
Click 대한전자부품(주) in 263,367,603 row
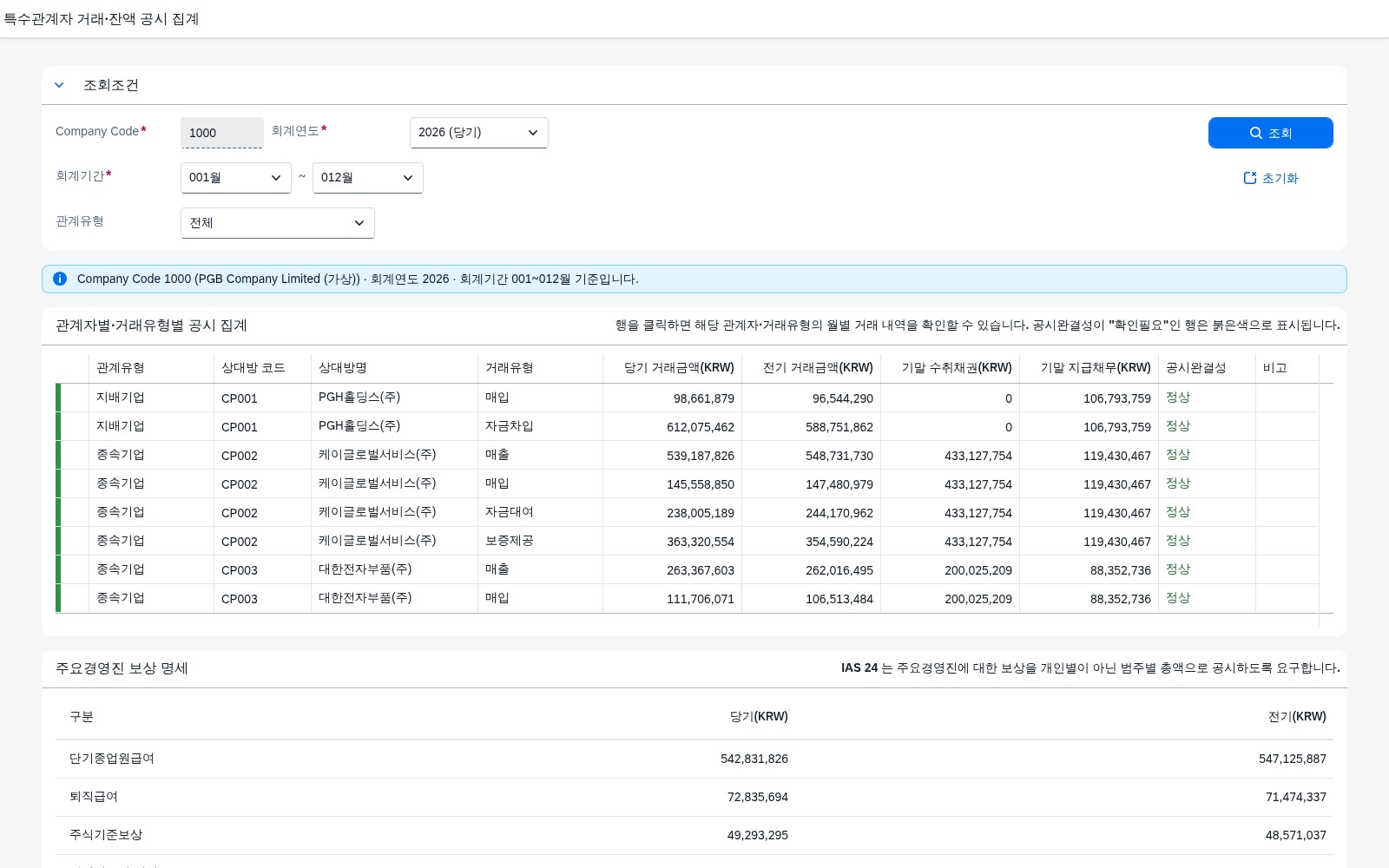click(x=365, y=569)
